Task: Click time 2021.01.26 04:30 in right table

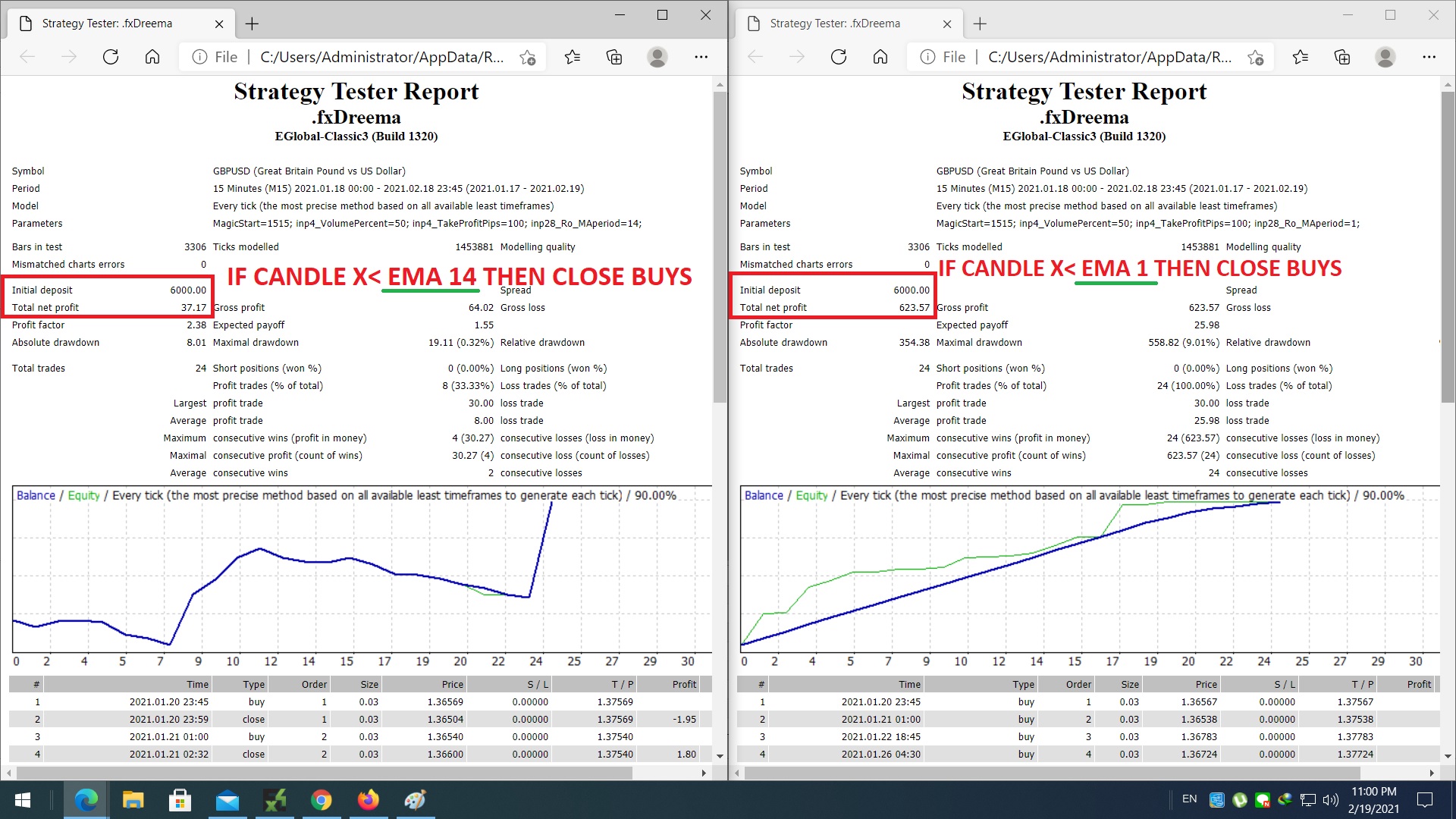Action: [880, 755]
